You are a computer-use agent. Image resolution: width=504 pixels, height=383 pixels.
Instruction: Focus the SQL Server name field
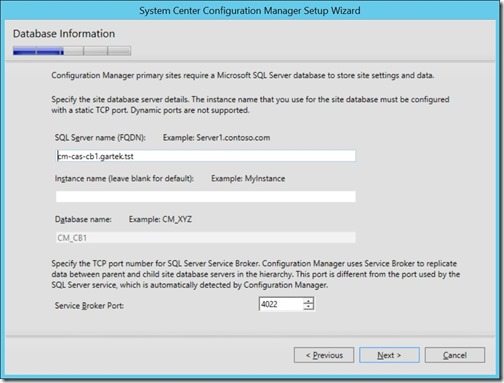click(x=206, y=156)
